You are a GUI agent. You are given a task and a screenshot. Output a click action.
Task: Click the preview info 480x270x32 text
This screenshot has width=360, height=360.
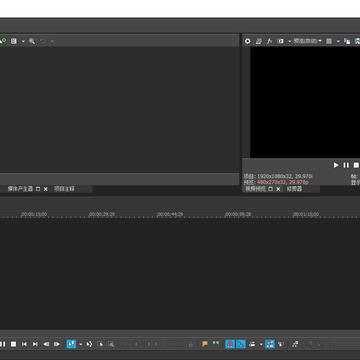click(x=283, y=182)
